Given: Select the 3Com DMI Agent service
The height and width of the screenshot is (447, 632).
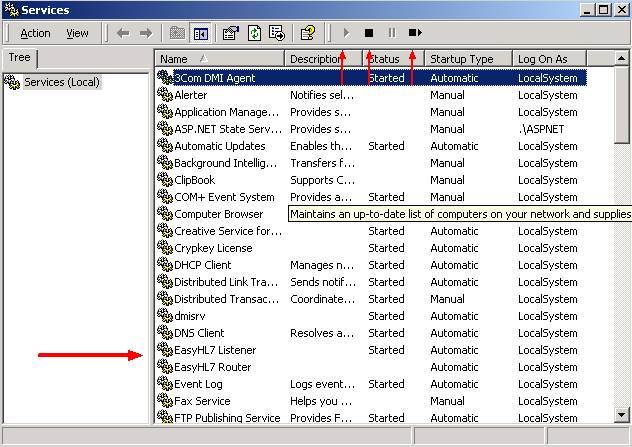Looking at the screenshot, I should pyautogui.click(x=371, y=78).
